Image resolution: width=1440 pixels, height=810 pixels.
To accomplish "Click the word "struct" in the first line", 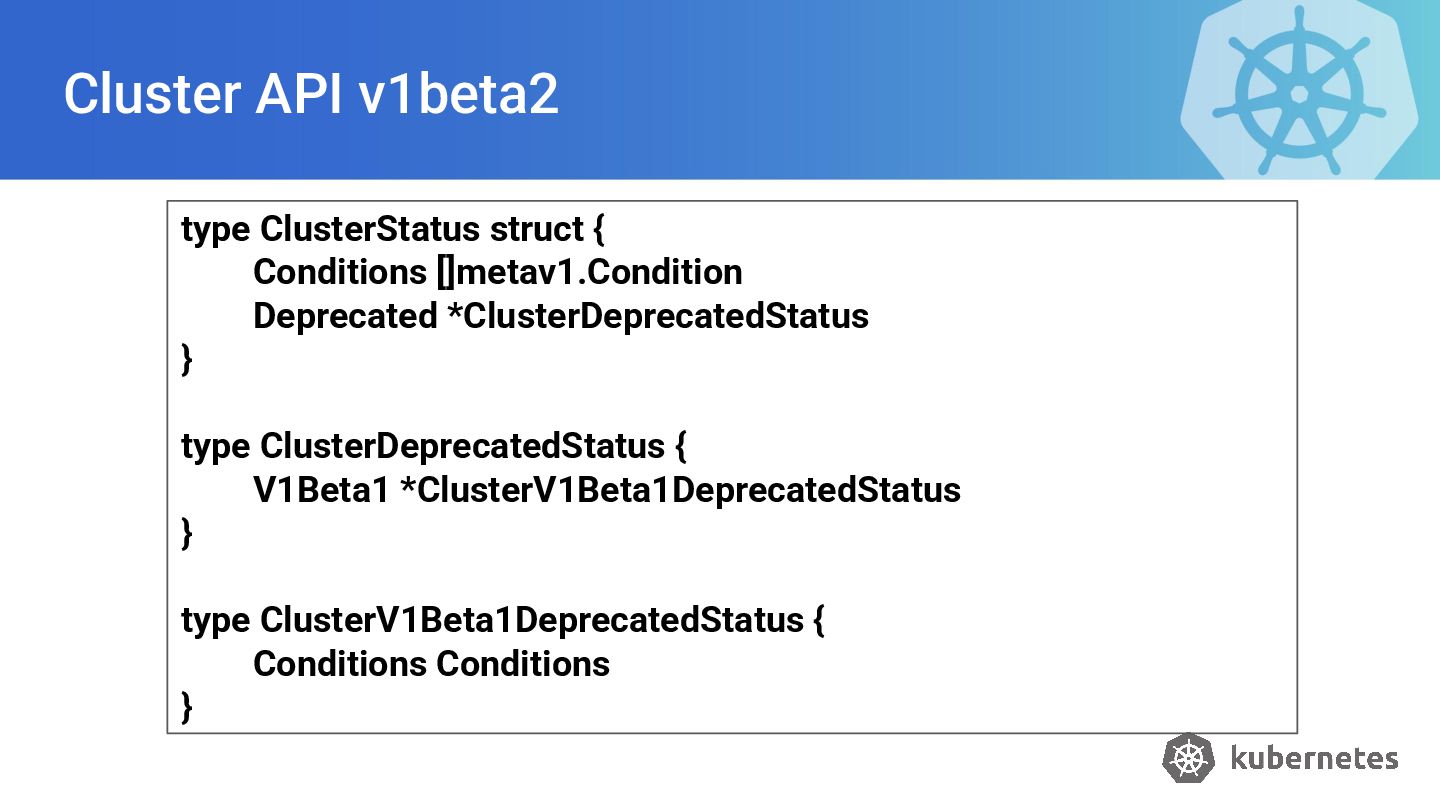I will [x=536, y=229].
